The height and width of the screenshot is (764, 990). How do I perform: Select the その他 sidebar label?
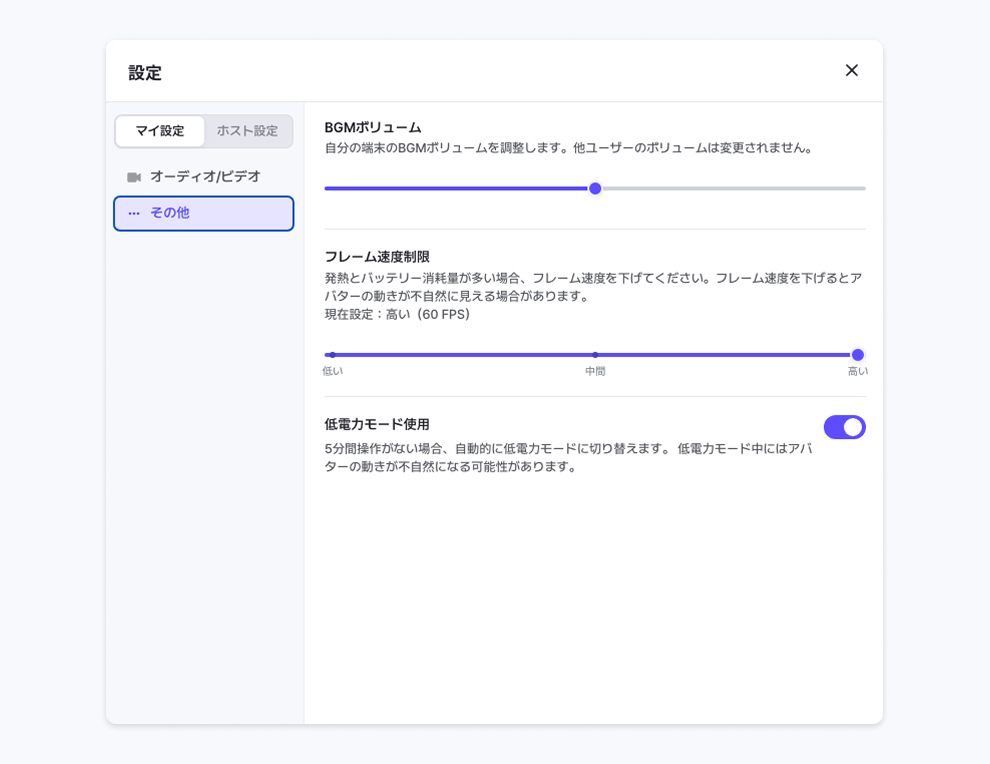(170, 213)
